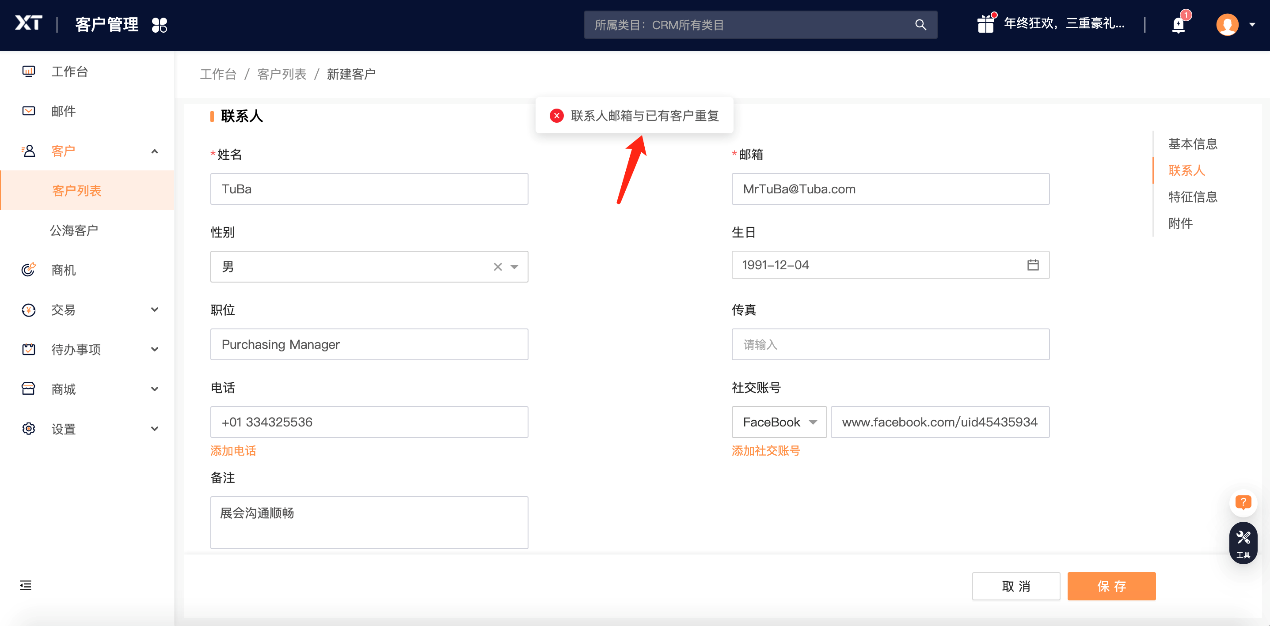Viewport: 1270px width, 626px height.
Task: Open the floating 工具 toolbox button
Action: coord(1243,542)
